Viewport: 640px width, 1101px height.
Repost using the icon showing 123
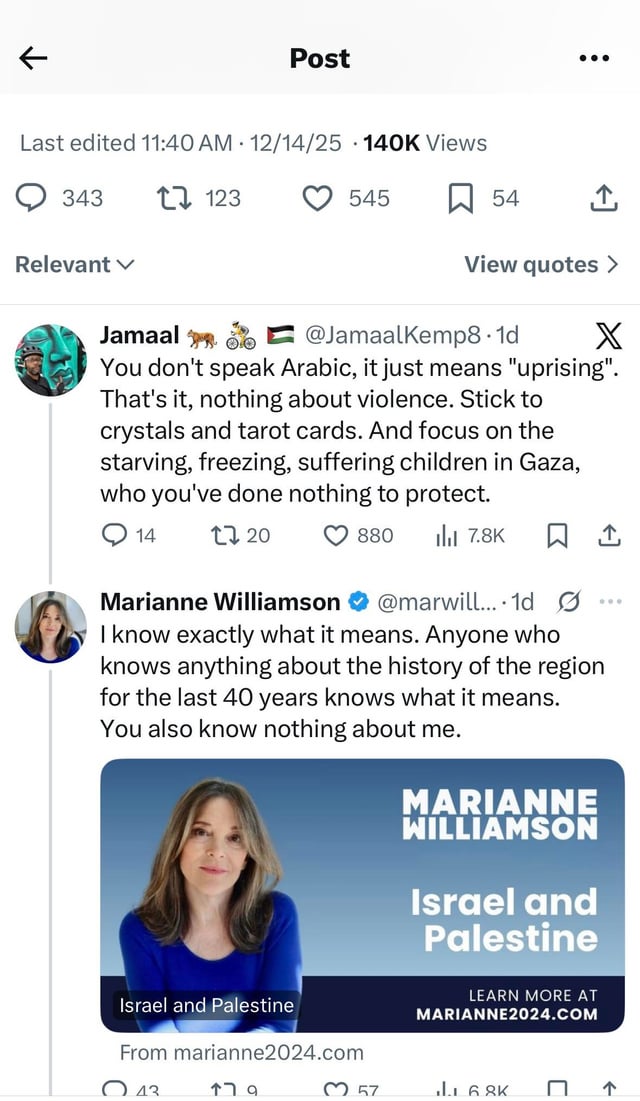point(174,198)
